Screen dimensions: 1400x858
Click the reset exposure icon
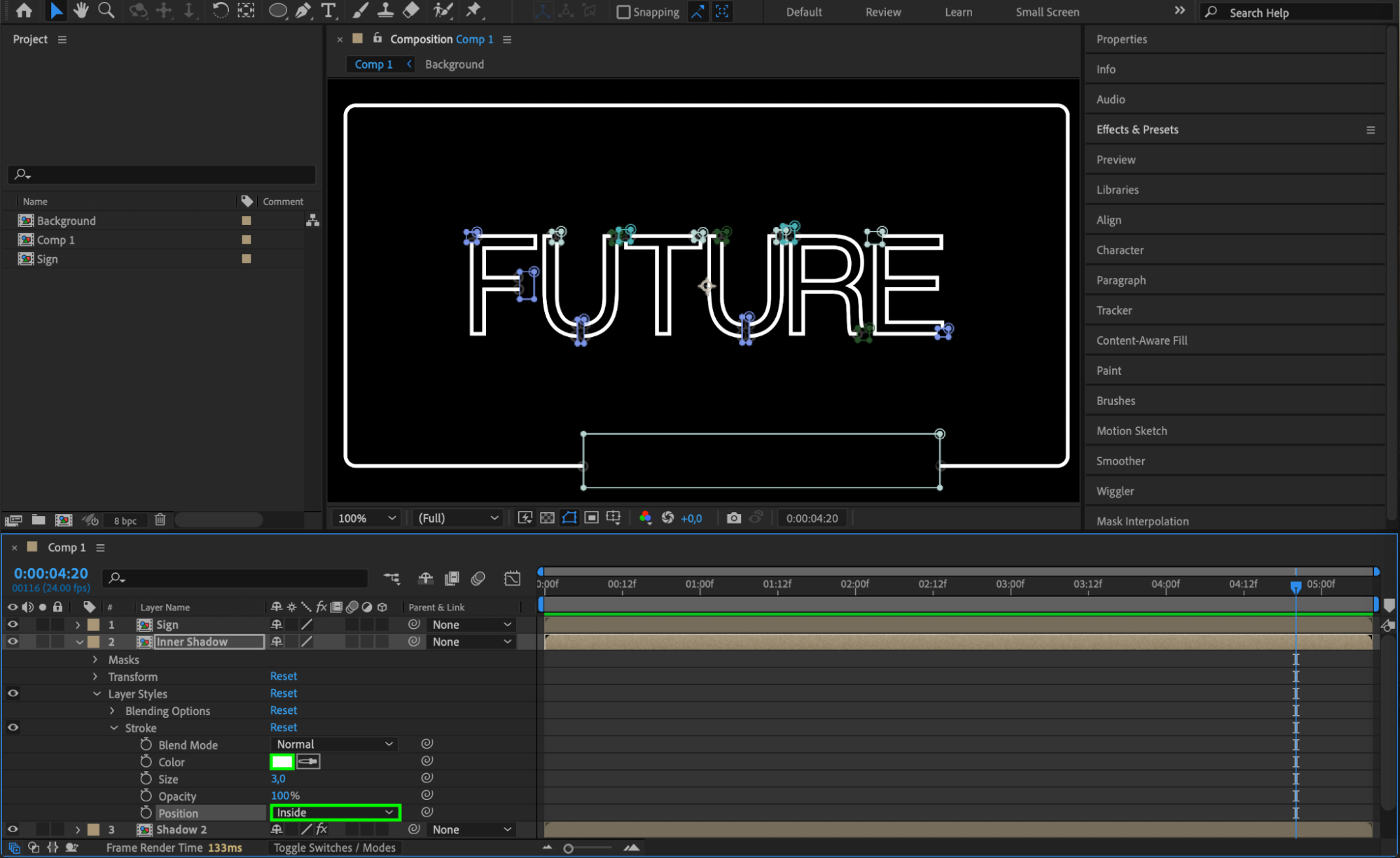[667, 518]
